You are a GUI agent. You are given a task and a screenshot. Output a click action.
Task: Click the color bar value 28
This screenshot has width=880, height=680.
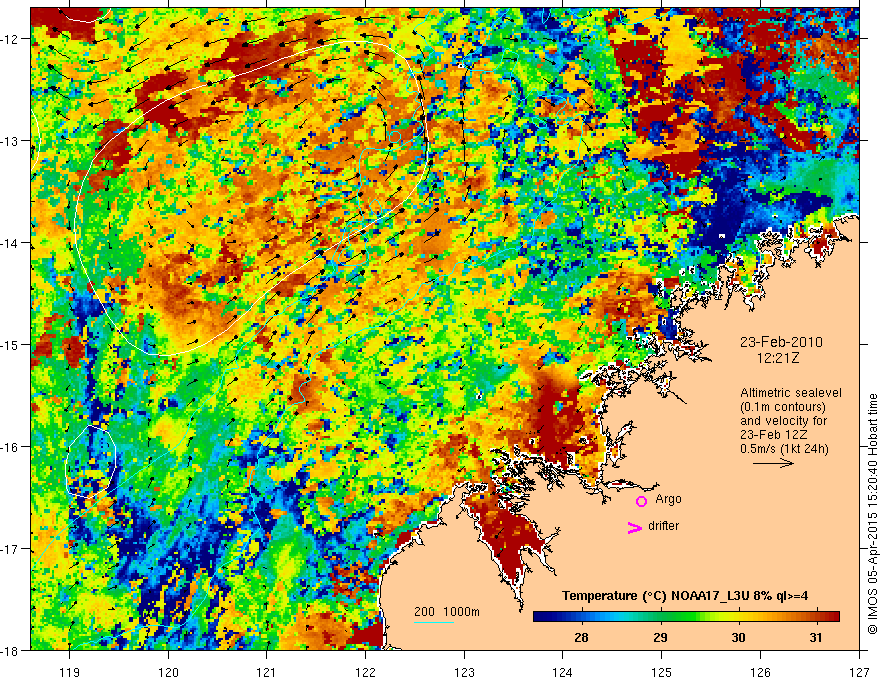581,638
